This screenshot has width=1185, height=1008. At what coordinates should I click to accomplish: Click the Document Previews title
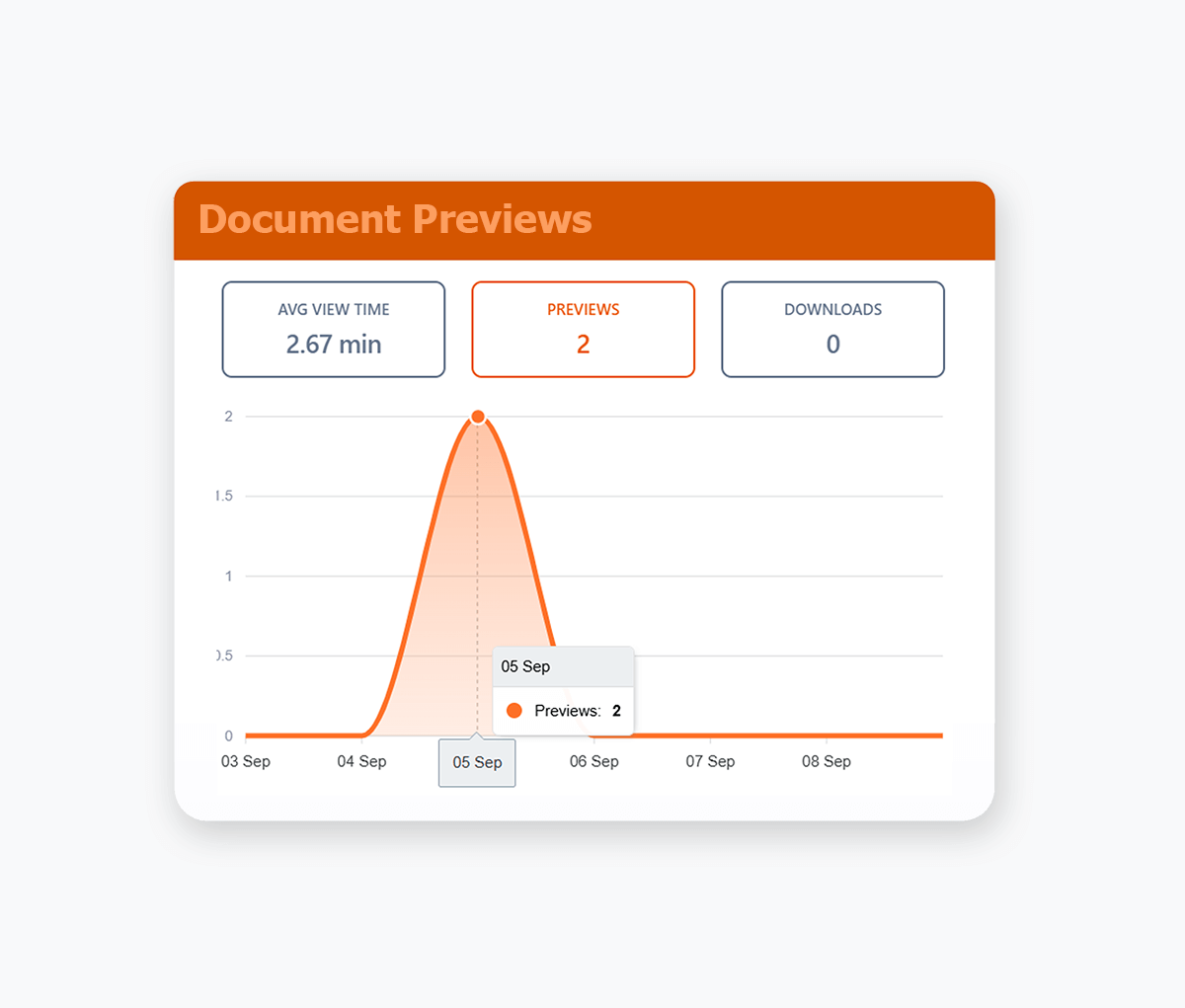[x=395, y=219]
